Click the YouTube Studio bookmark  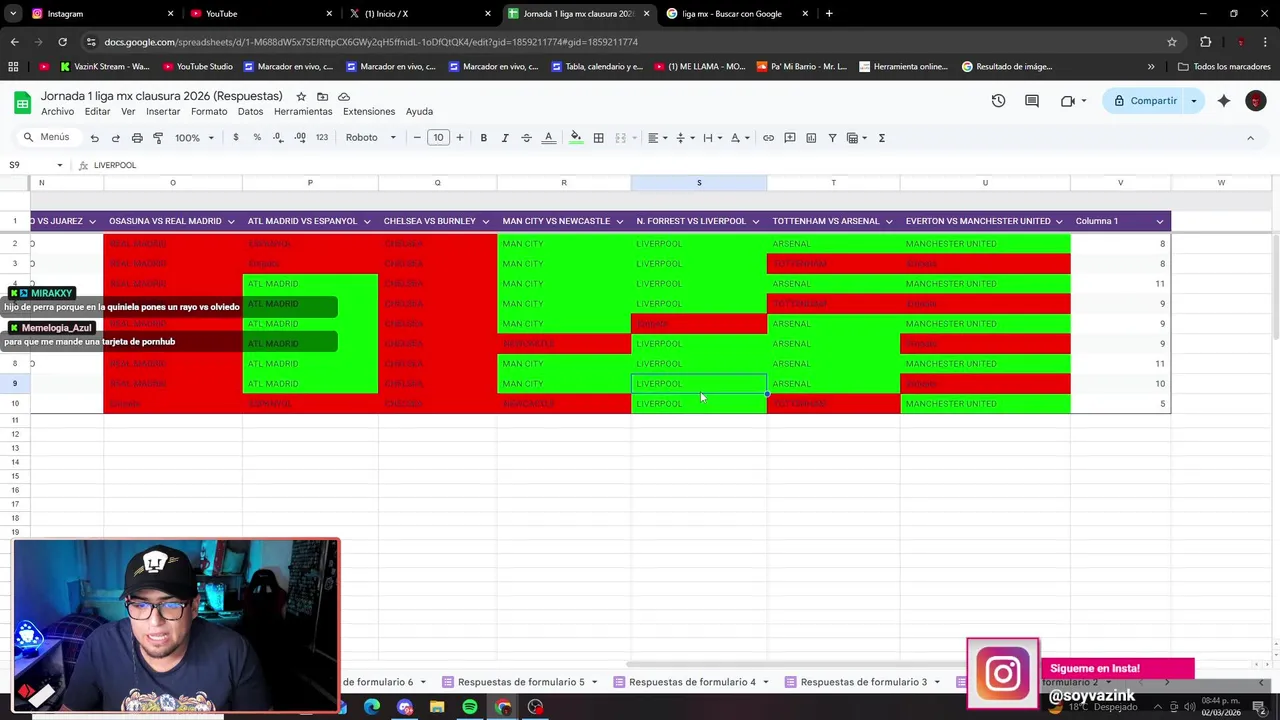(x=198, y=67)
